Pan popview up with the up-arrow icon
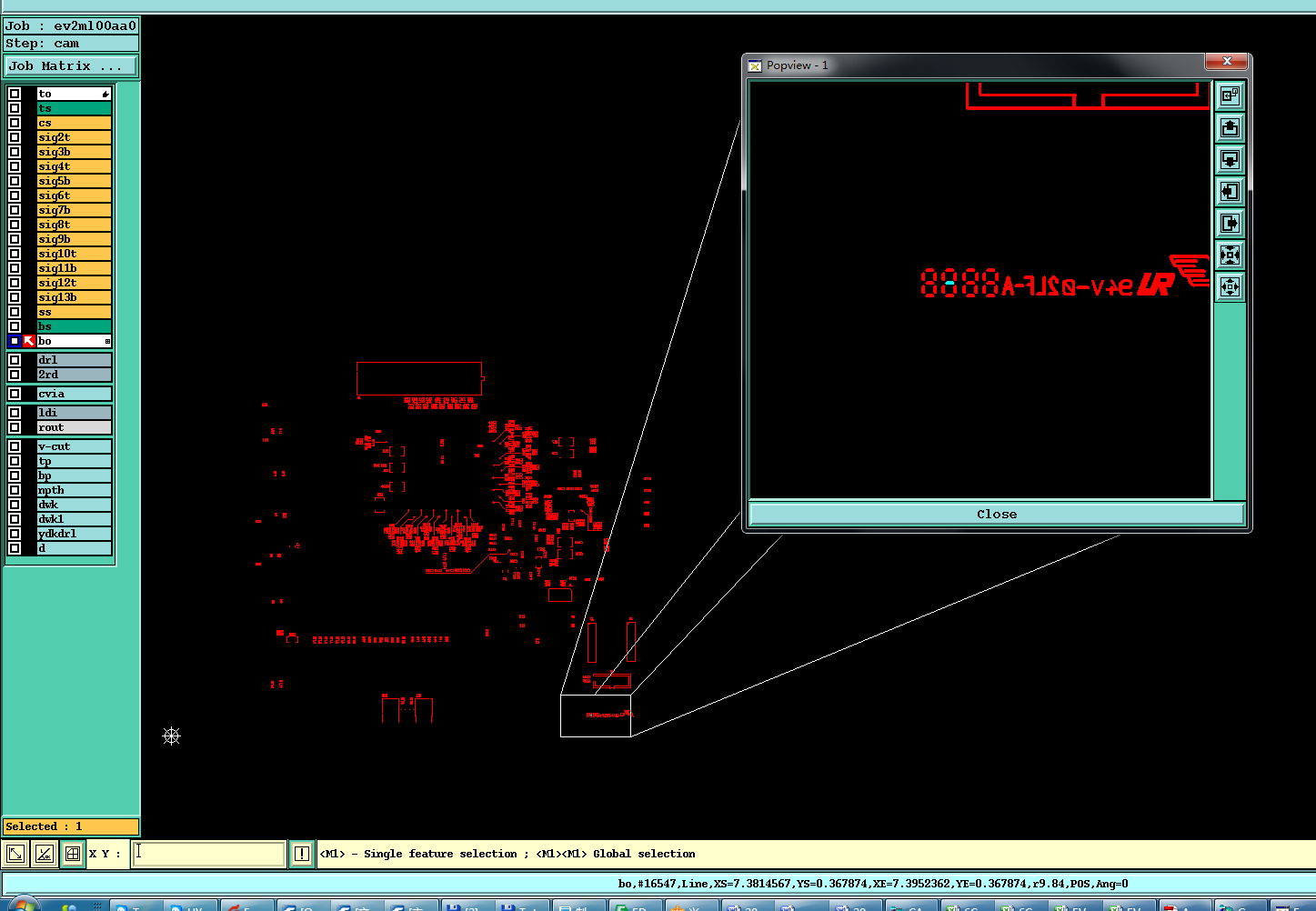 tap(1230, 127)
